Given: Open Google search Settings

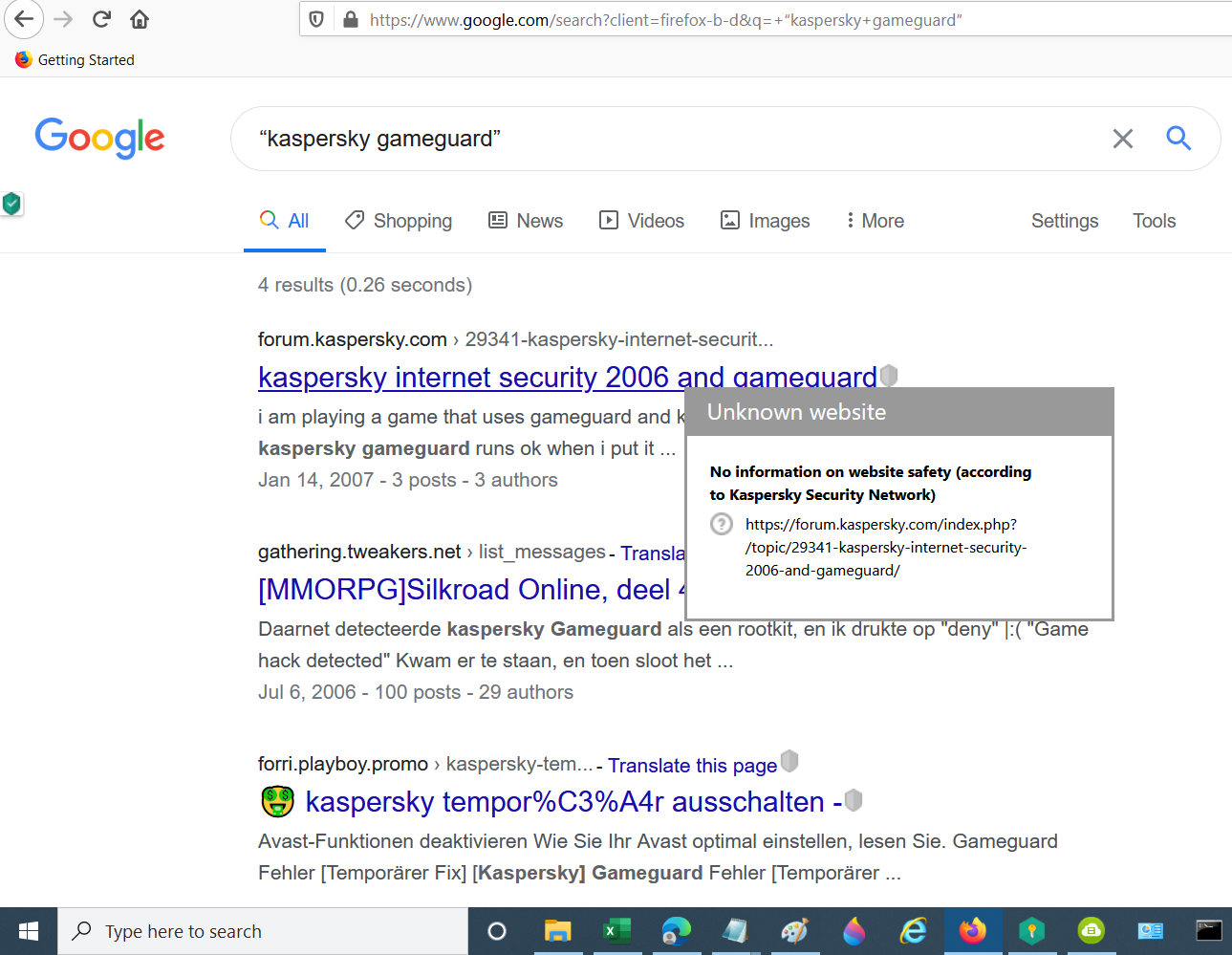Looking at the screenshot, I should click(x=1065, y=221).
